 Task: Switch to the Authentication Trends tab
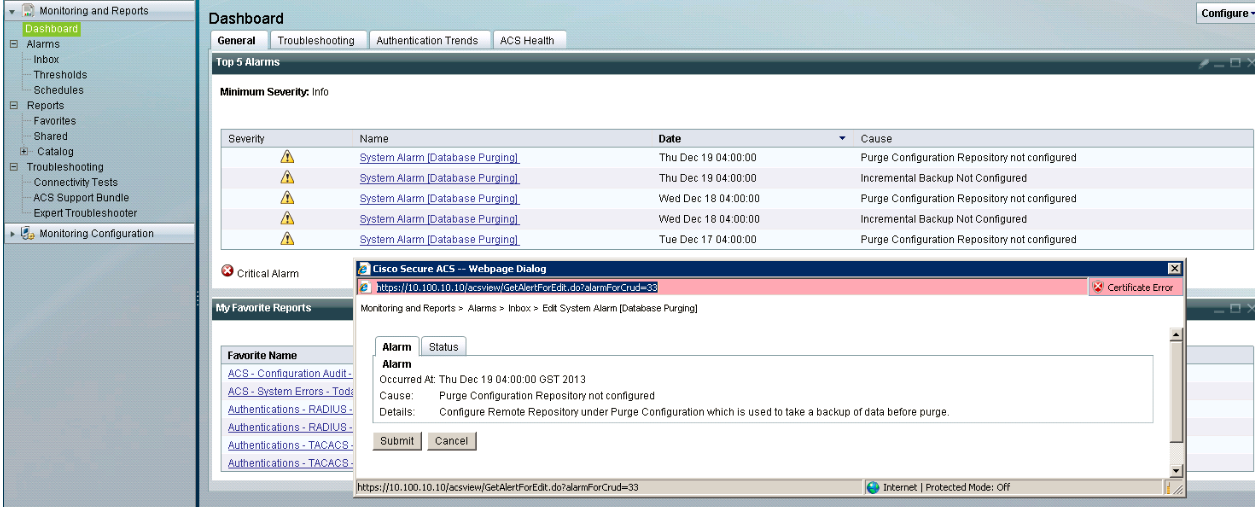(x=428, y=40)
